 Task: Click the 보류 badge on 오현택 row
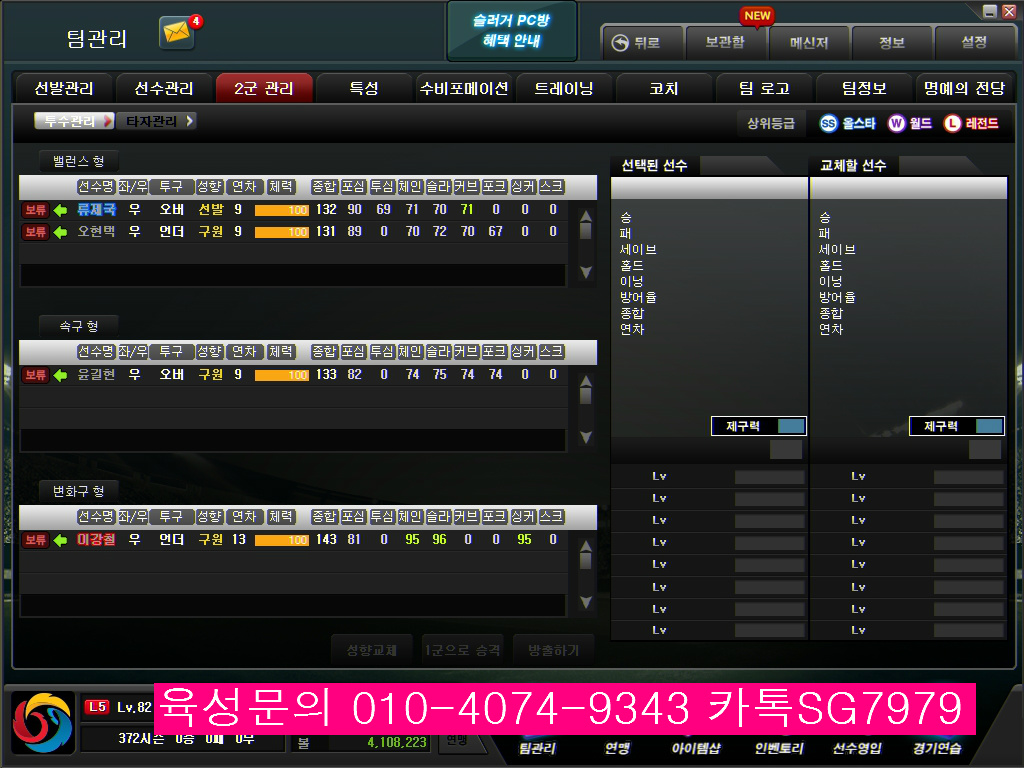click(35, 232)
